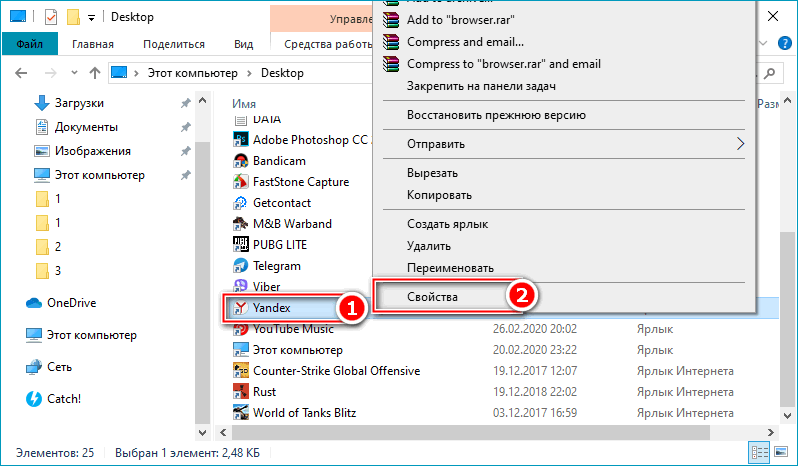Select the Viber shortcut icon
The height and width of the screenshot is (466, 798).
[240, 287]
